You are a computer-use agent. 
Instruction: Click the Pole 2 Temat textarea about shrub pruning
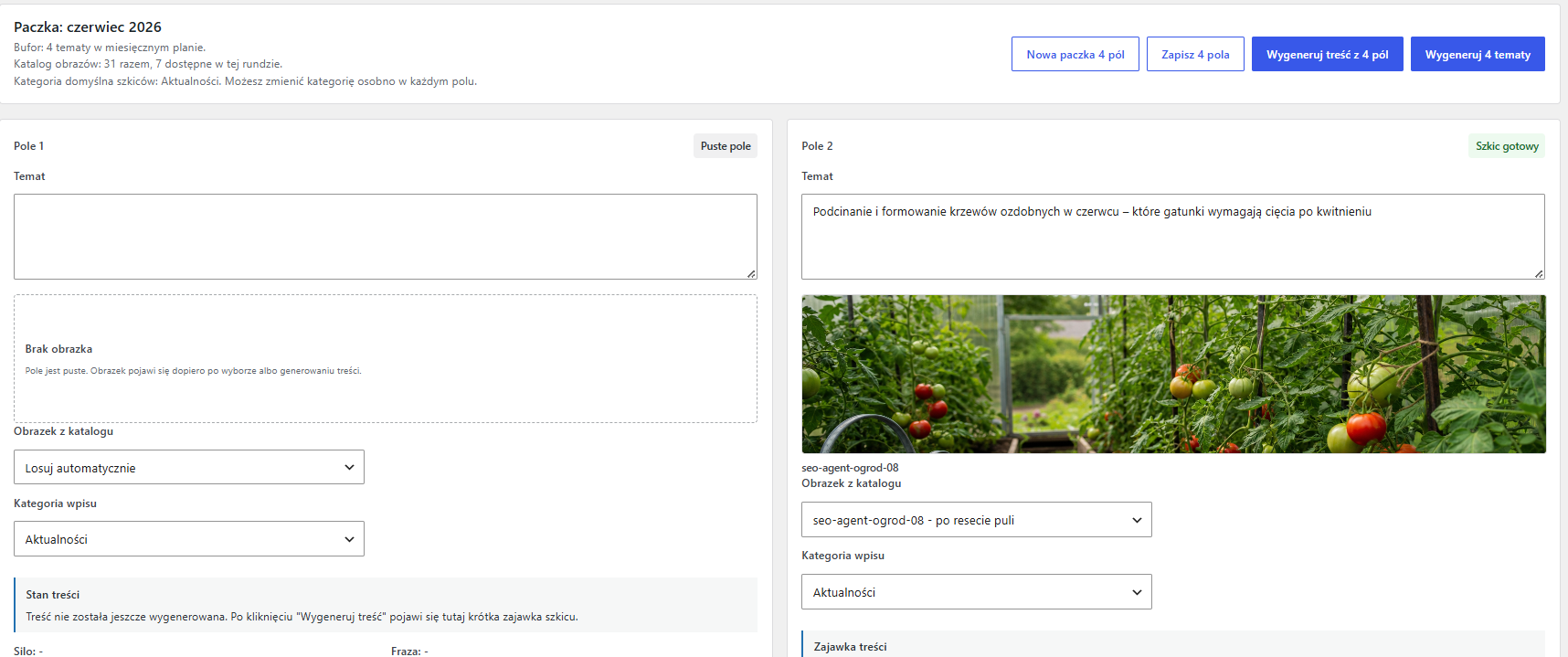pos(1172,237)
